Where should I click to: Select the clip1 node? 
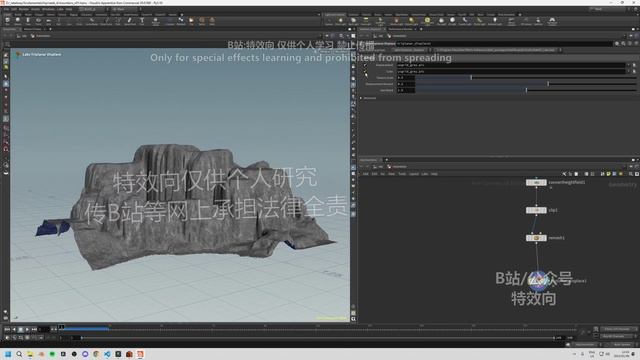pos(536,210)
